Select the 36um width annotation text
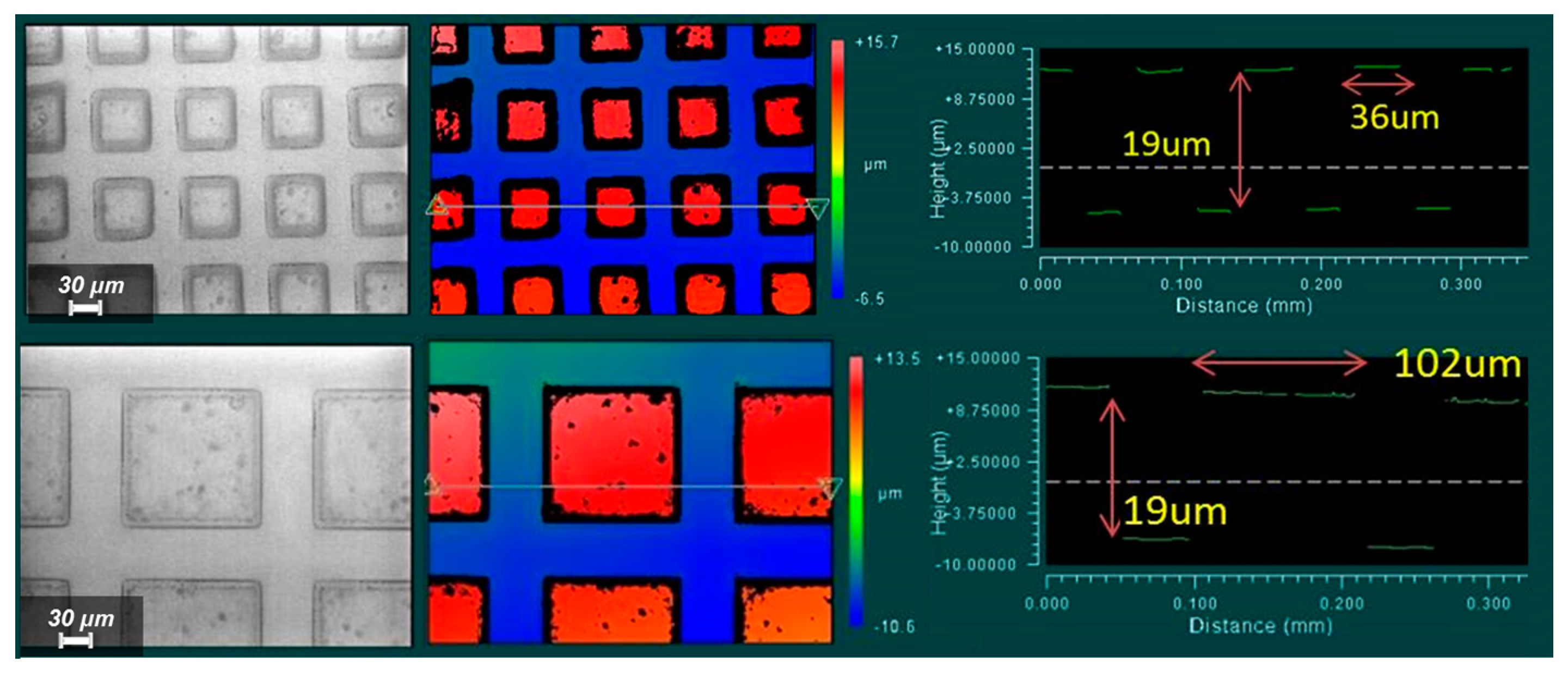This screenshot has width=1568, height=675. 1394,117
